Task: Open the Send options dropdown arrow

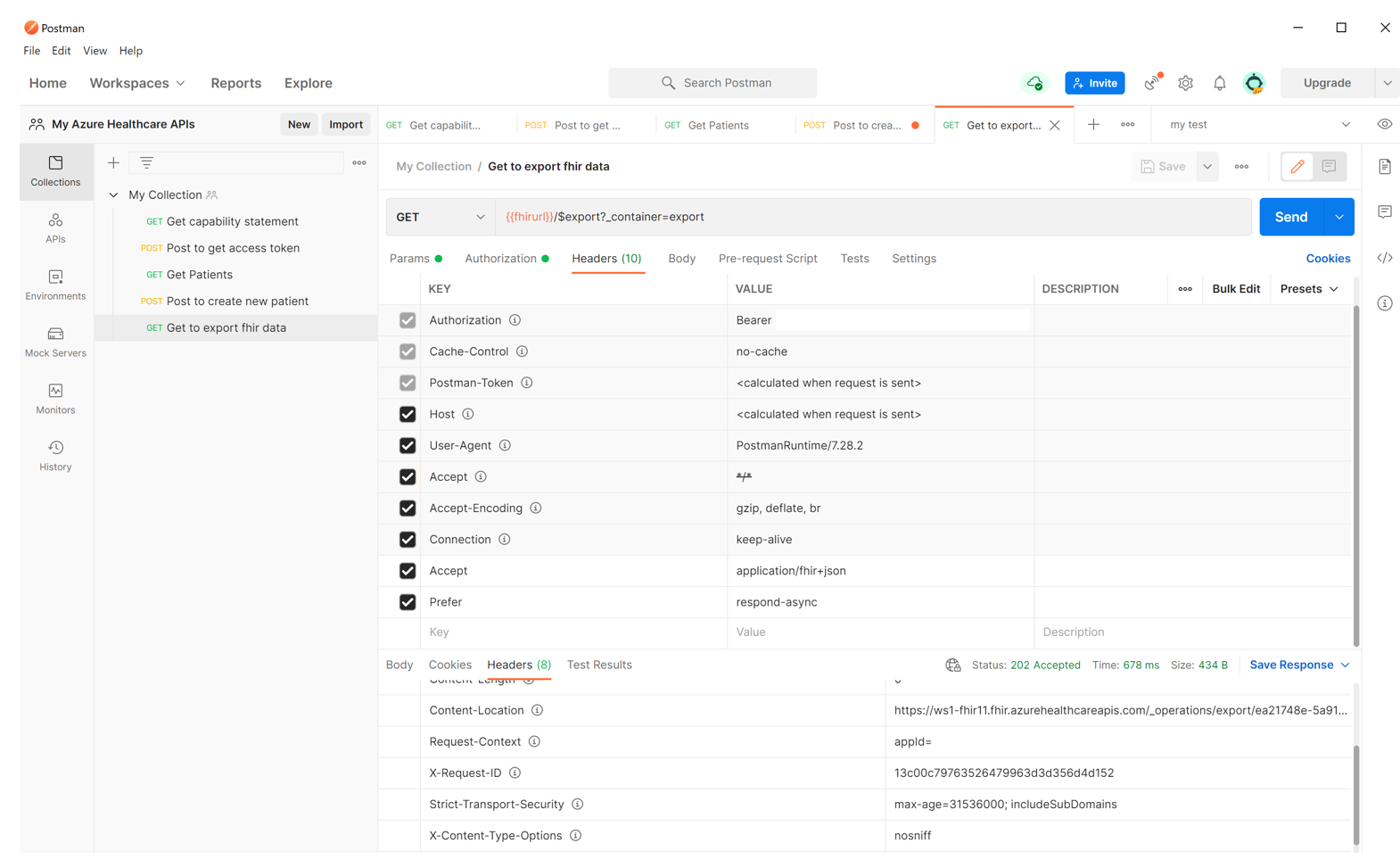Action: click(1339, 217)
